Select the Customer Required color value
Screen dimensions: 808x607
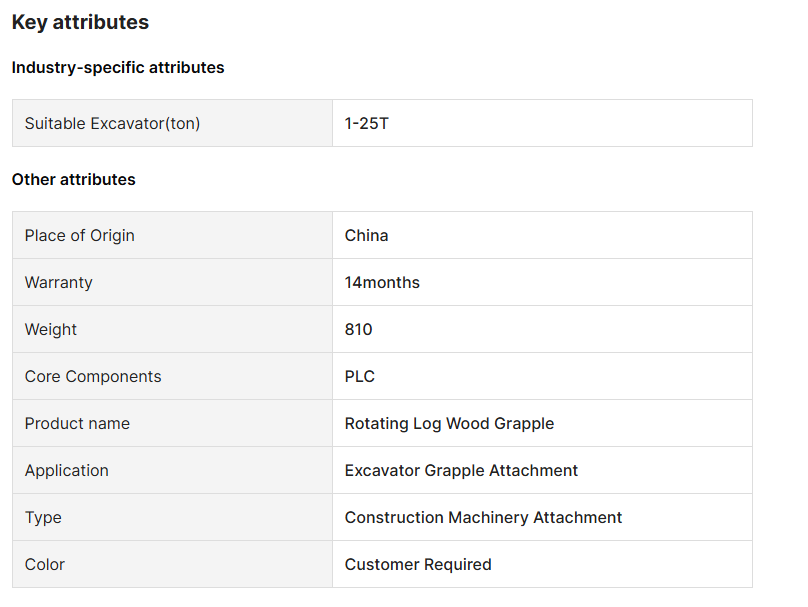pos(418,565)
